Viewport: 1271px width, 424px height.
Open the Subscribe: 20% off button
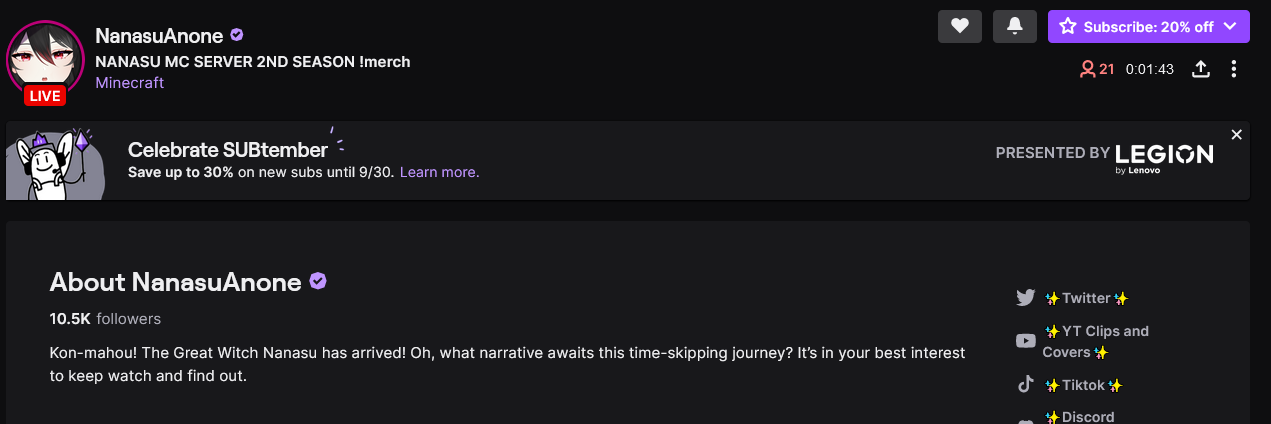pos(1137,27)
